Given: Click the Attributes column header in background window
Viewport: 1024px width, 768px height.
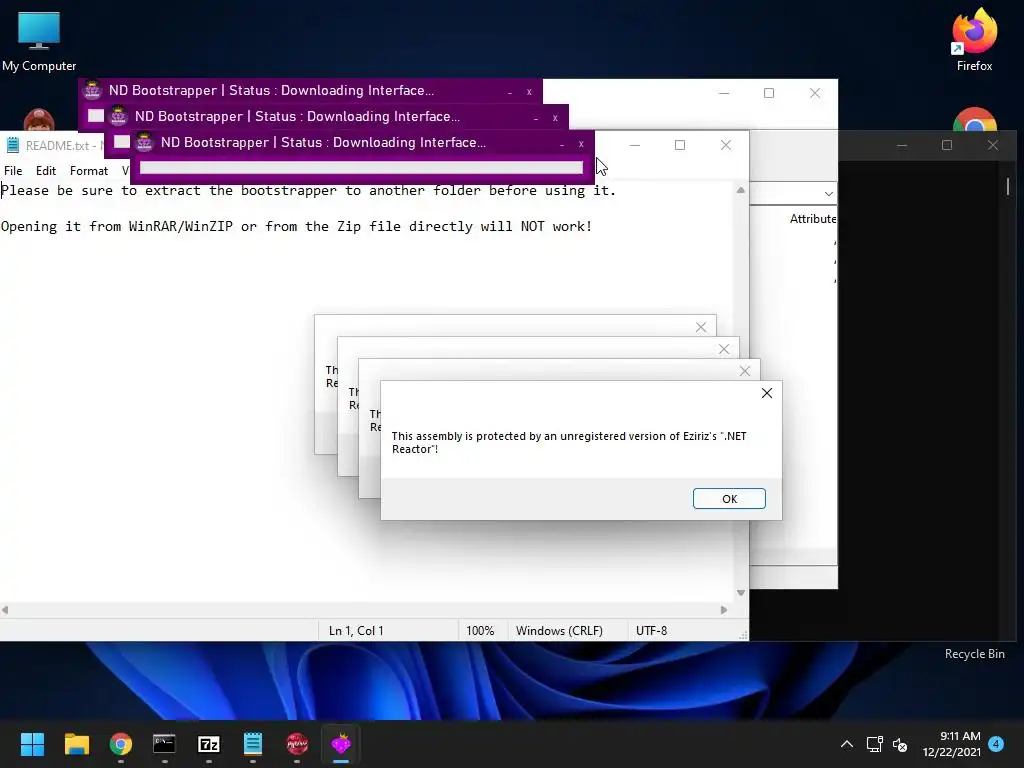Looking at the screenshot, I should click(812, 219).
